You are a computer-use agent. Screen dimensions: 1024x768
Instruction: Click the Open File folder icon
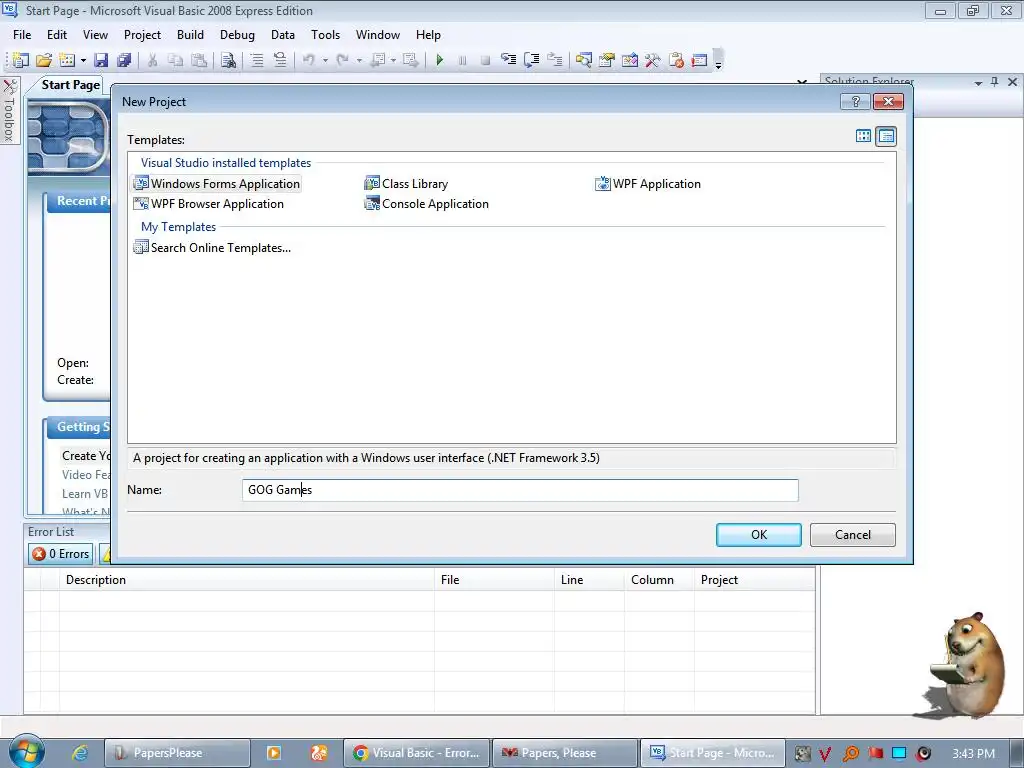(44, 60)
